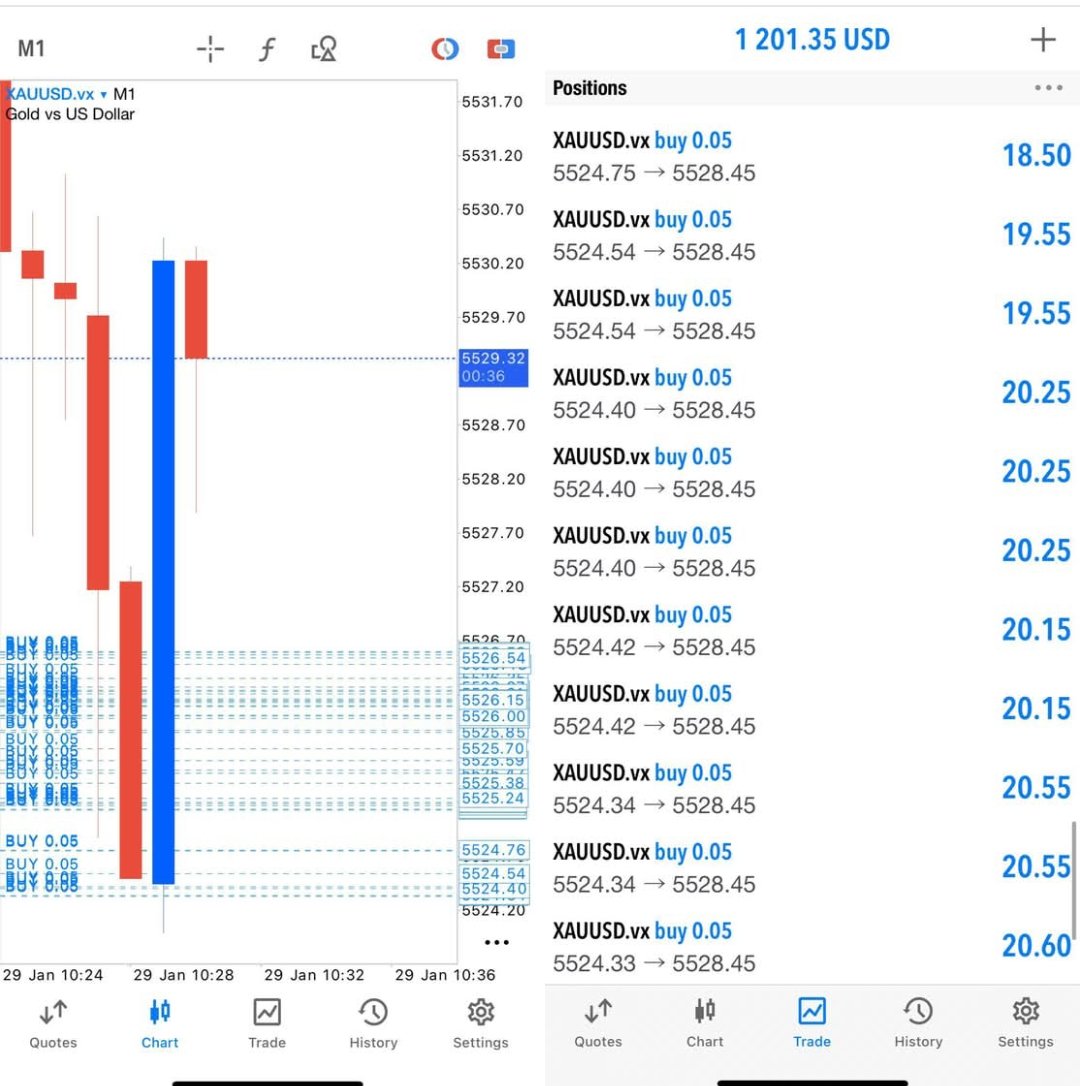Select Chart tab in chart screen
Viewport: 1080px width, 1086px height.
point(160,1024)
